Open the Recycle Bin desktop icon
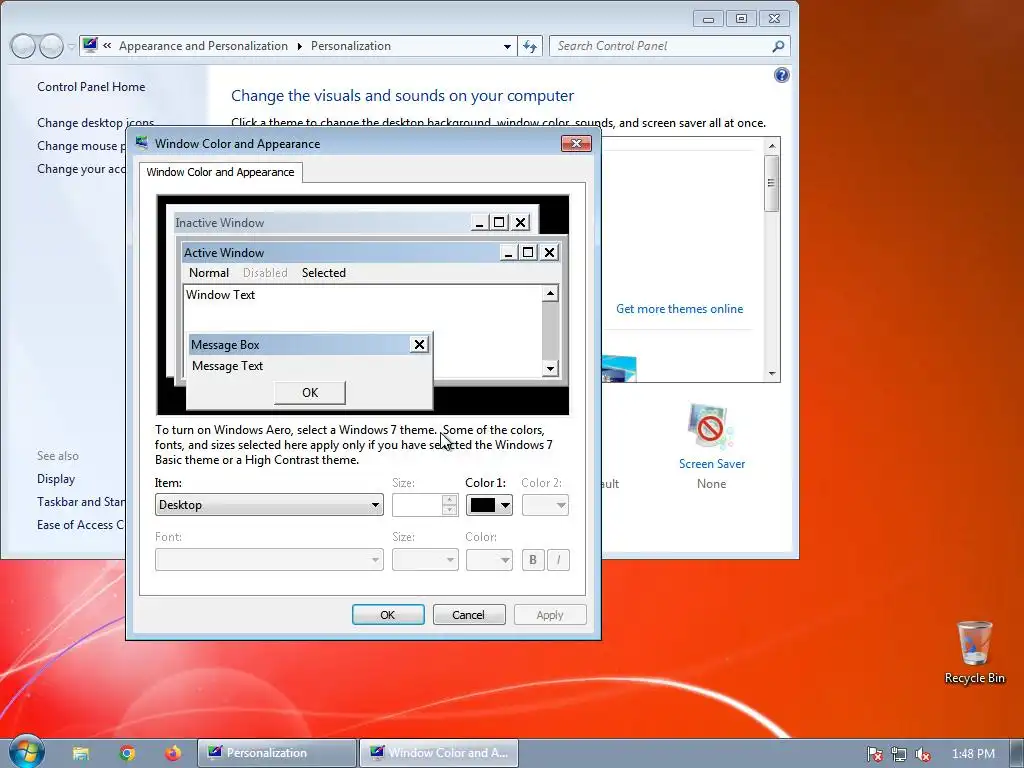The height and width of the screenshot is (768, 1024). click(974, 652)
